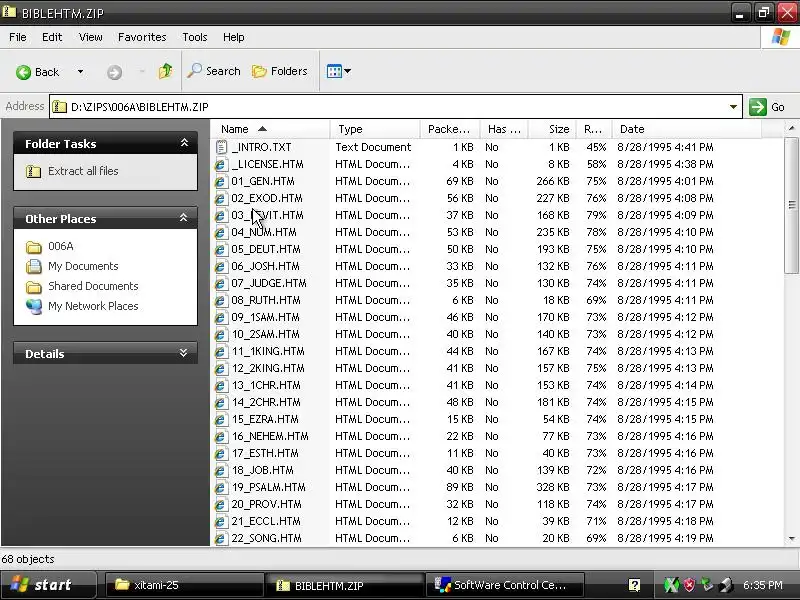Screen dimensions: 800x600
Task: Open the Search pane
Action: pyautogui.click(x=214, y=71)
